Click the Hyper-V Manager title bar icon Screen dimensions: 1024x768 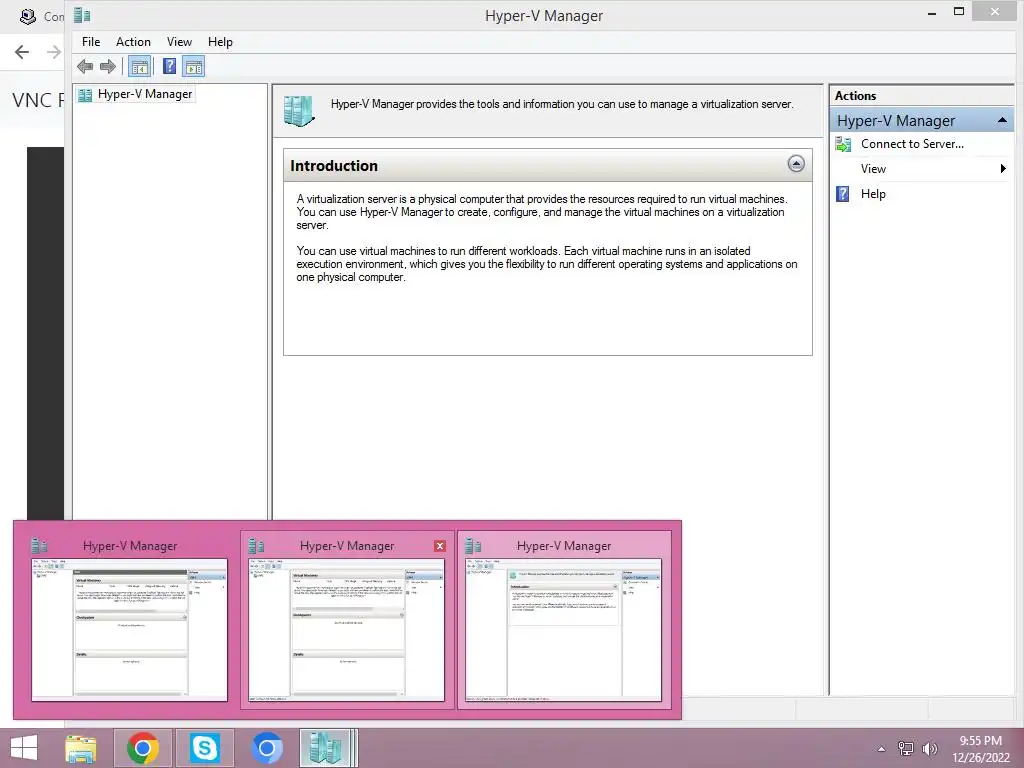[x=82, y=15]
